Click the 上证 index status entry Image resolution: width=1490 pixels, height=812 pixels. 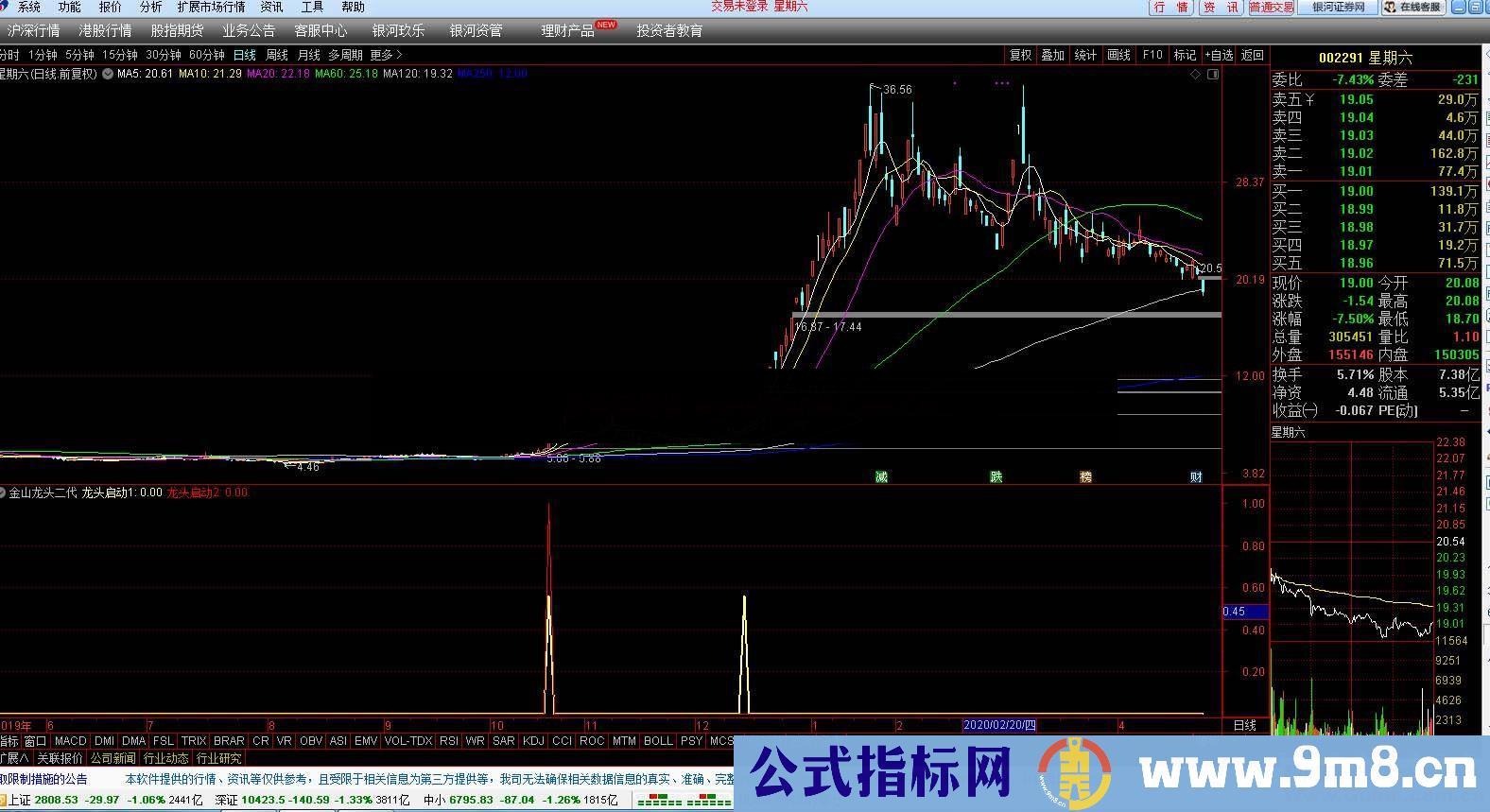click(104, 800)
